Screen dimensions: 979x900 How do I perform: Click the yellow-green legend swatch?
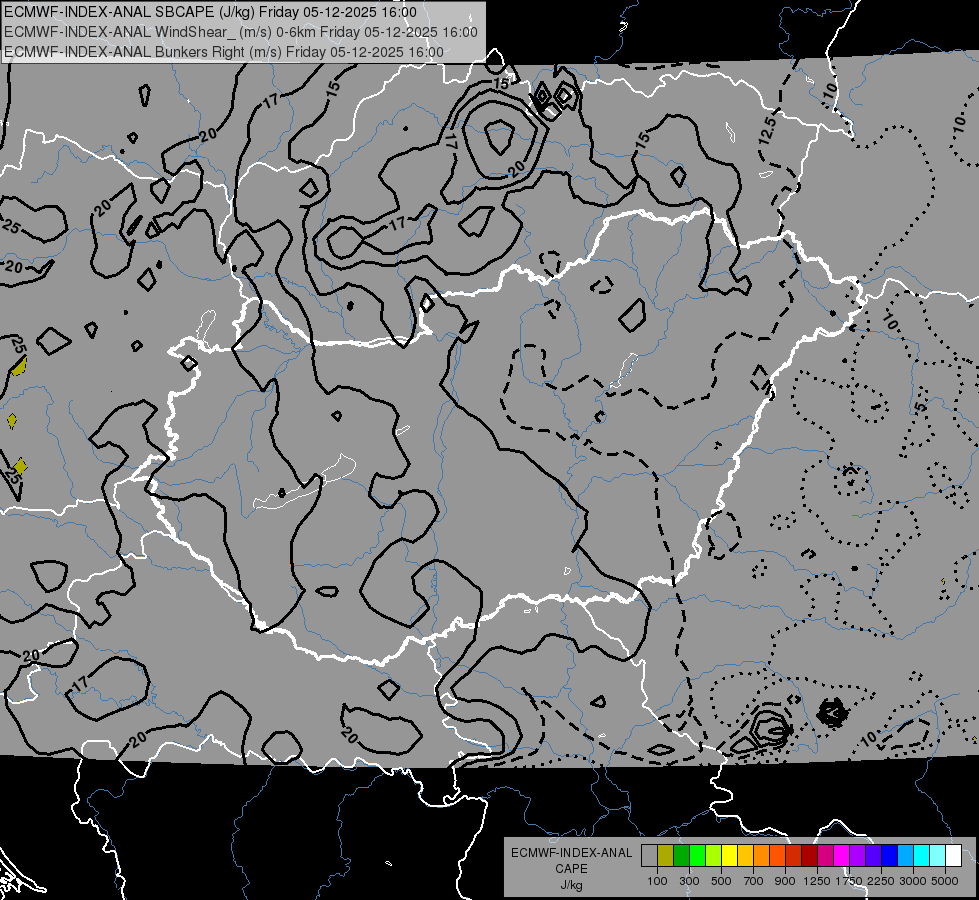714,856
